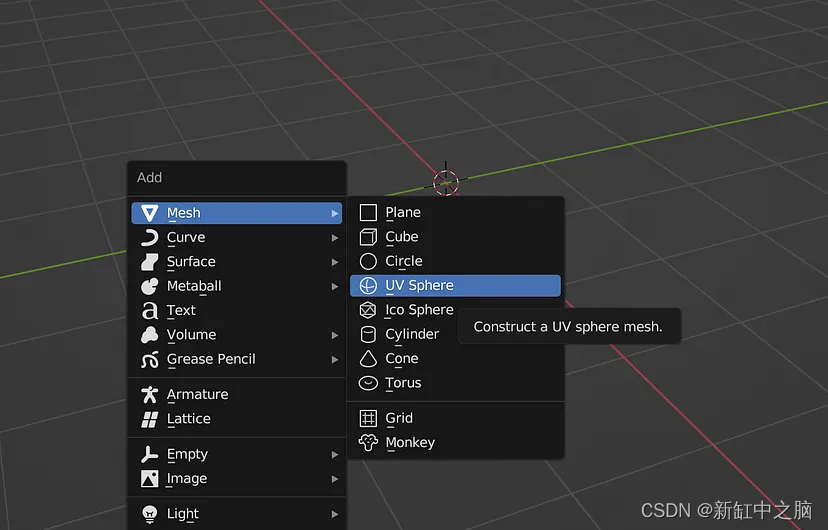Image resolution: width=828 pixels, height=530 pixels.
Task: Expand the Metaball submenu arrow
Action: tap(335, 286)
